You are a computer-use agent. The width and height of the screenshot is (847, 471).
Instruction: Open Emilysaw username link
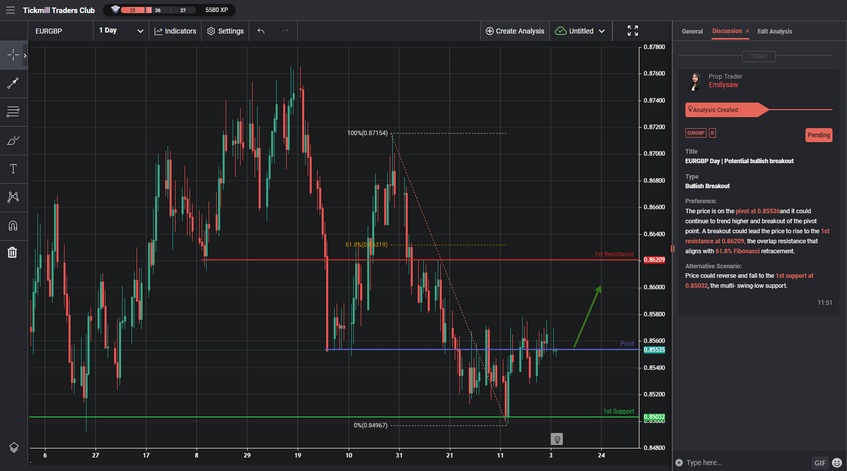(x=723, y=85)
